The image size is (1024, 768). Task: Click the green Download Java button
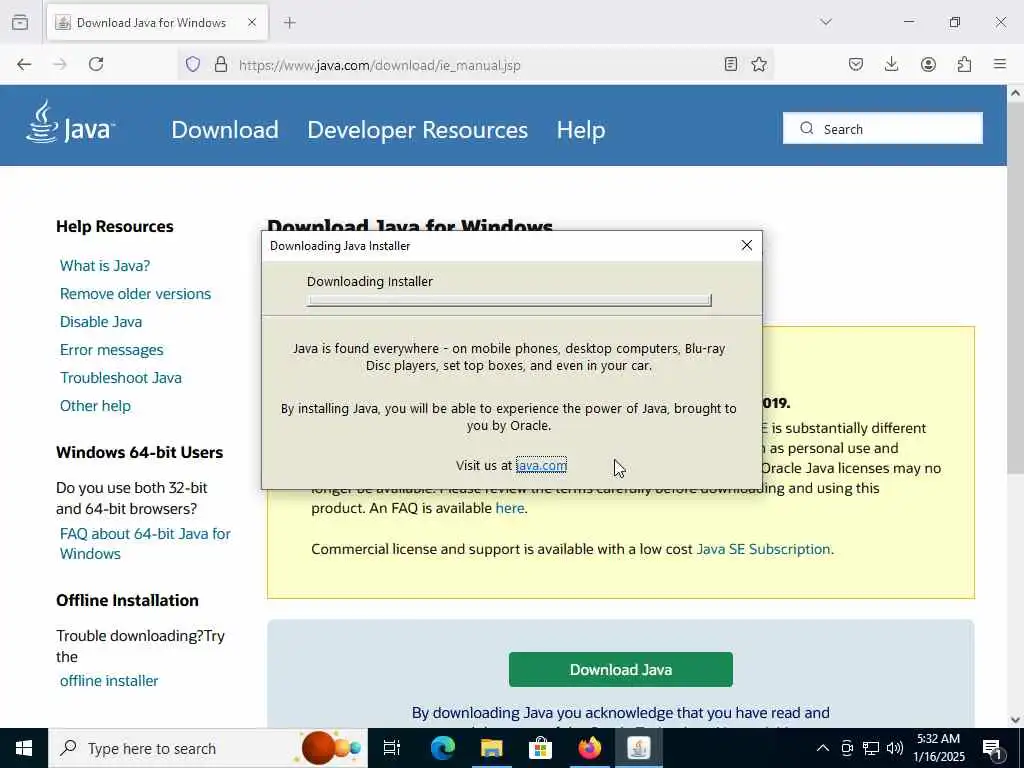620,669
